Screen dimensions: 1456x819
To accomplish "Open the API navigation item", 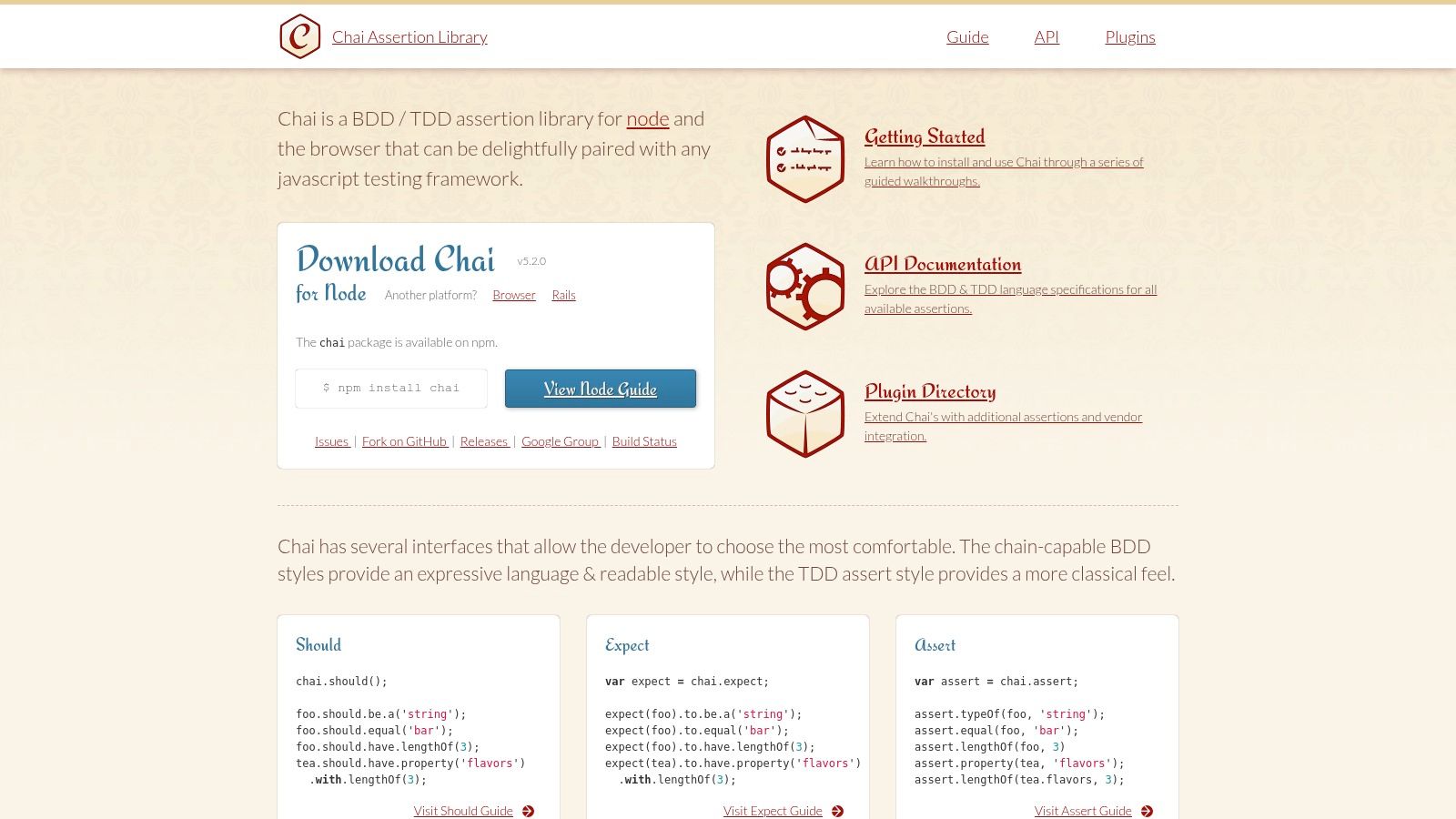I will pos(1046,37).
